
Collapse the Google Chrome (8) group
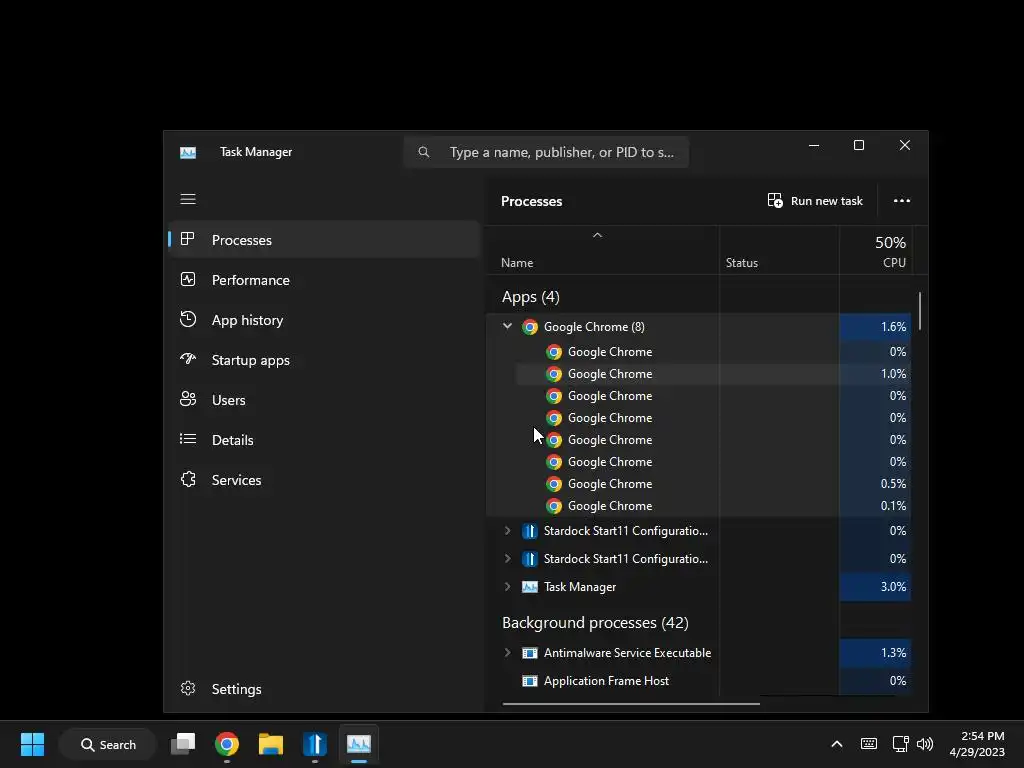(507, 326)
